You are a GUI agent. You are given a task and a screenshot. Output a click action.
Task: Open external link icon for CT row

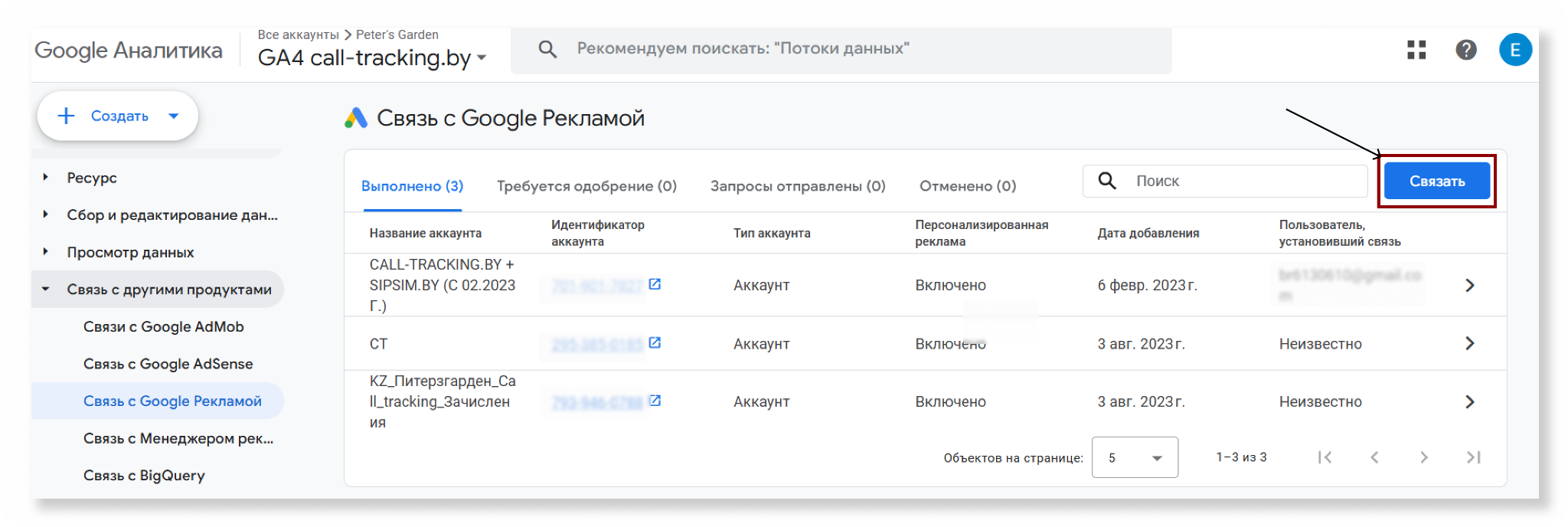point(655,342)
